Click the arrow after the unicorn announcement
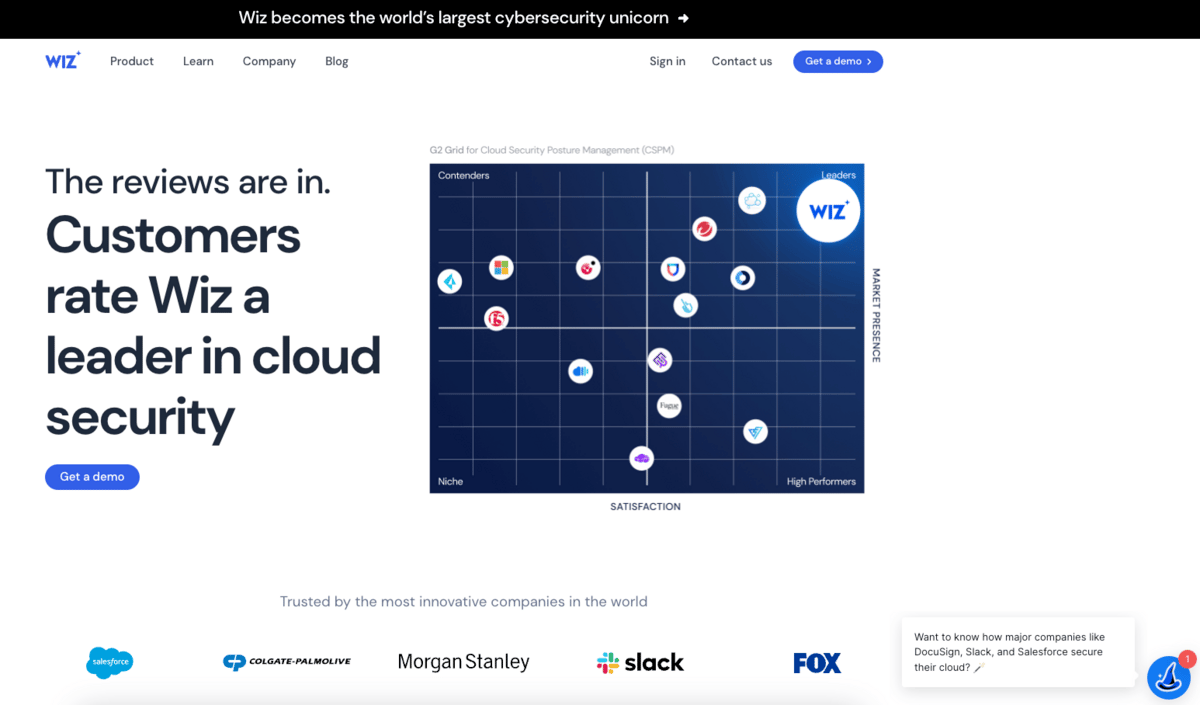1200x705 pixels. pyautogui.click(x=683, y=18)
